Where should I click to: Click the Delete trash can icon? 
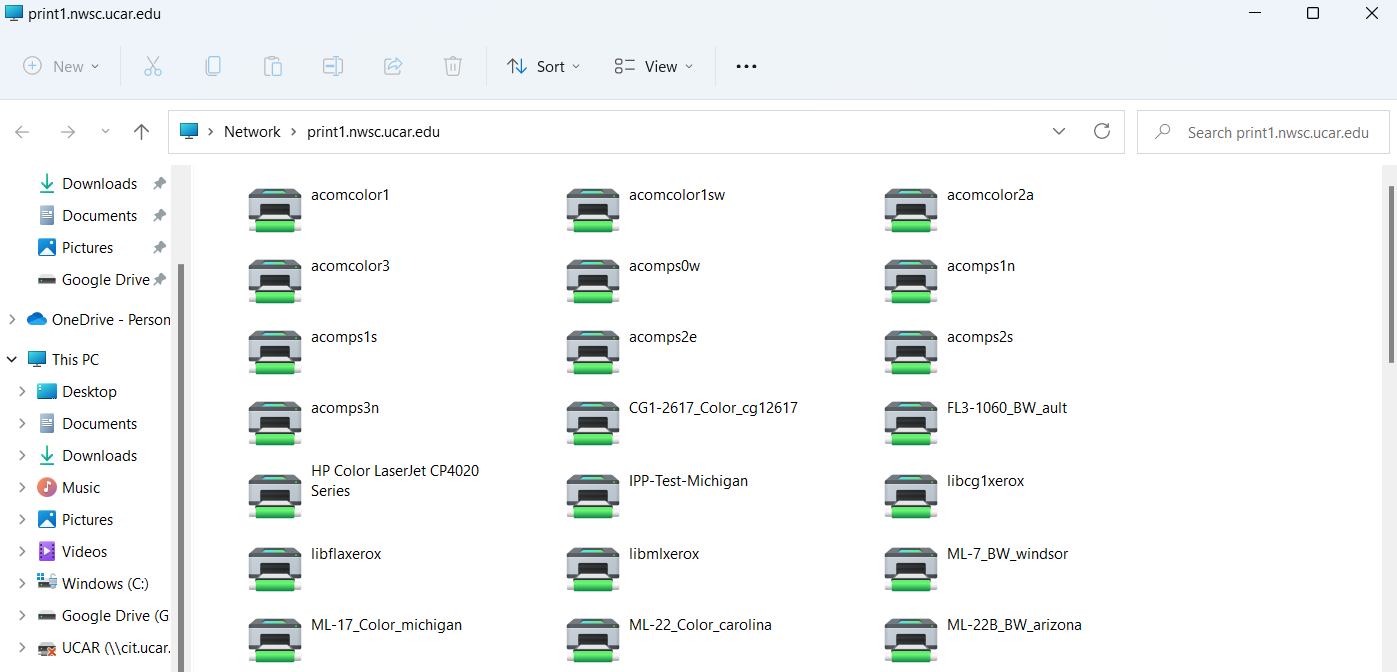[x=453, y=66]
